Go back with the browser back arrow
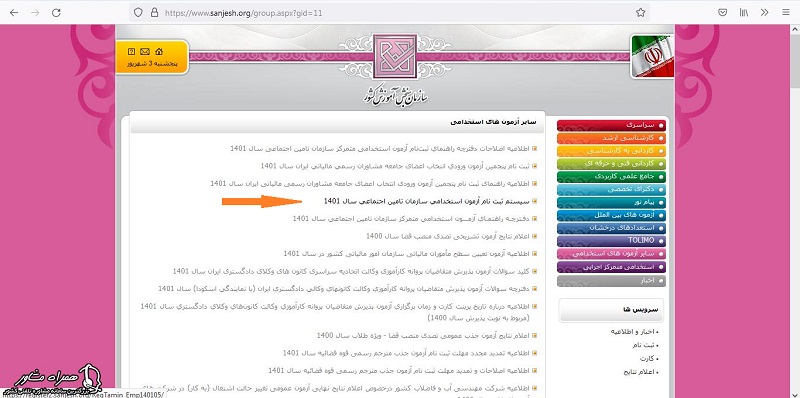The height and width of the screenshot is (398, 800). [x=14, y=13]
